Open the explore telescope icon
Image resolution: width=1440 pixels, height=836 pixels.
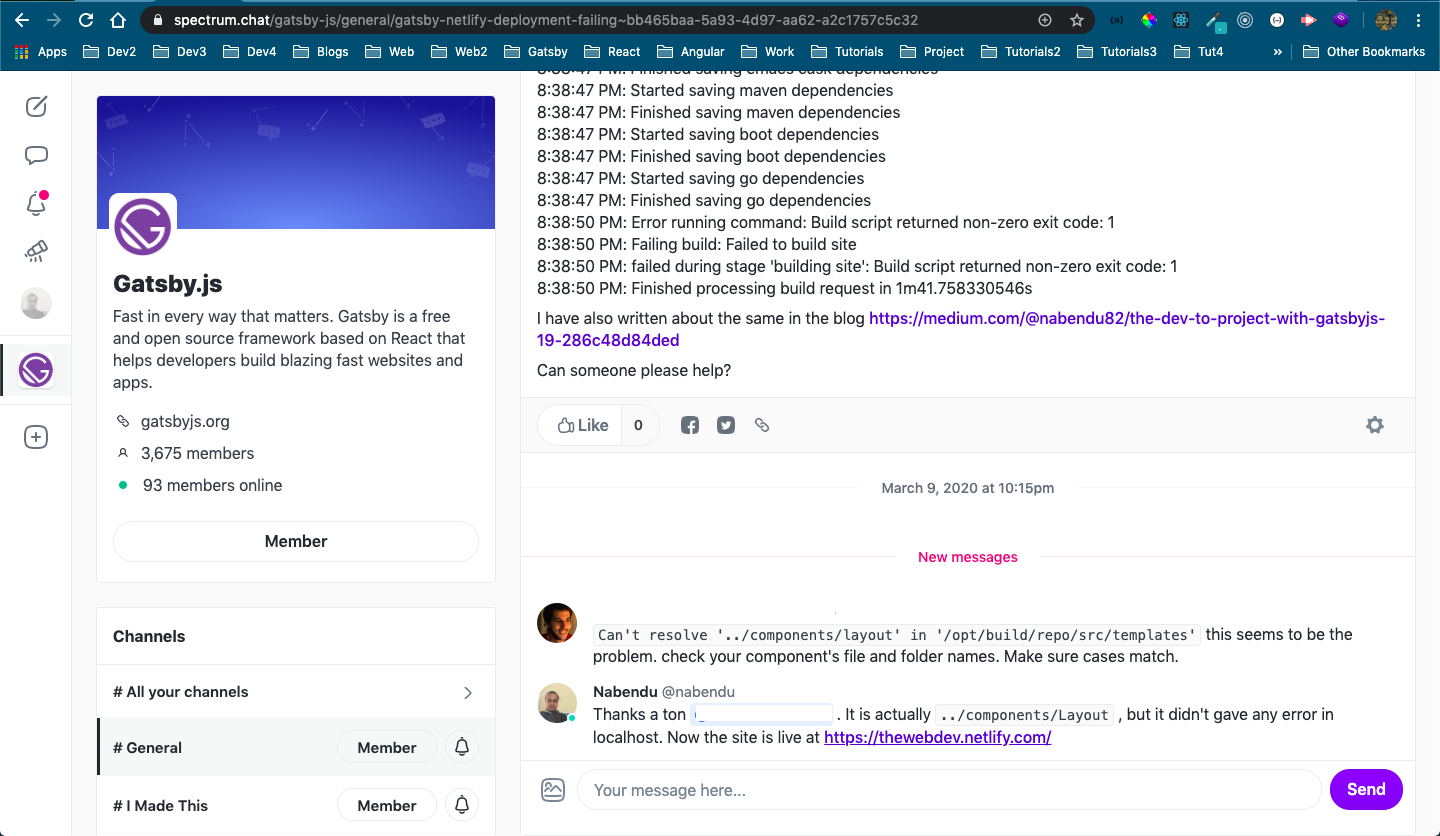36,251
